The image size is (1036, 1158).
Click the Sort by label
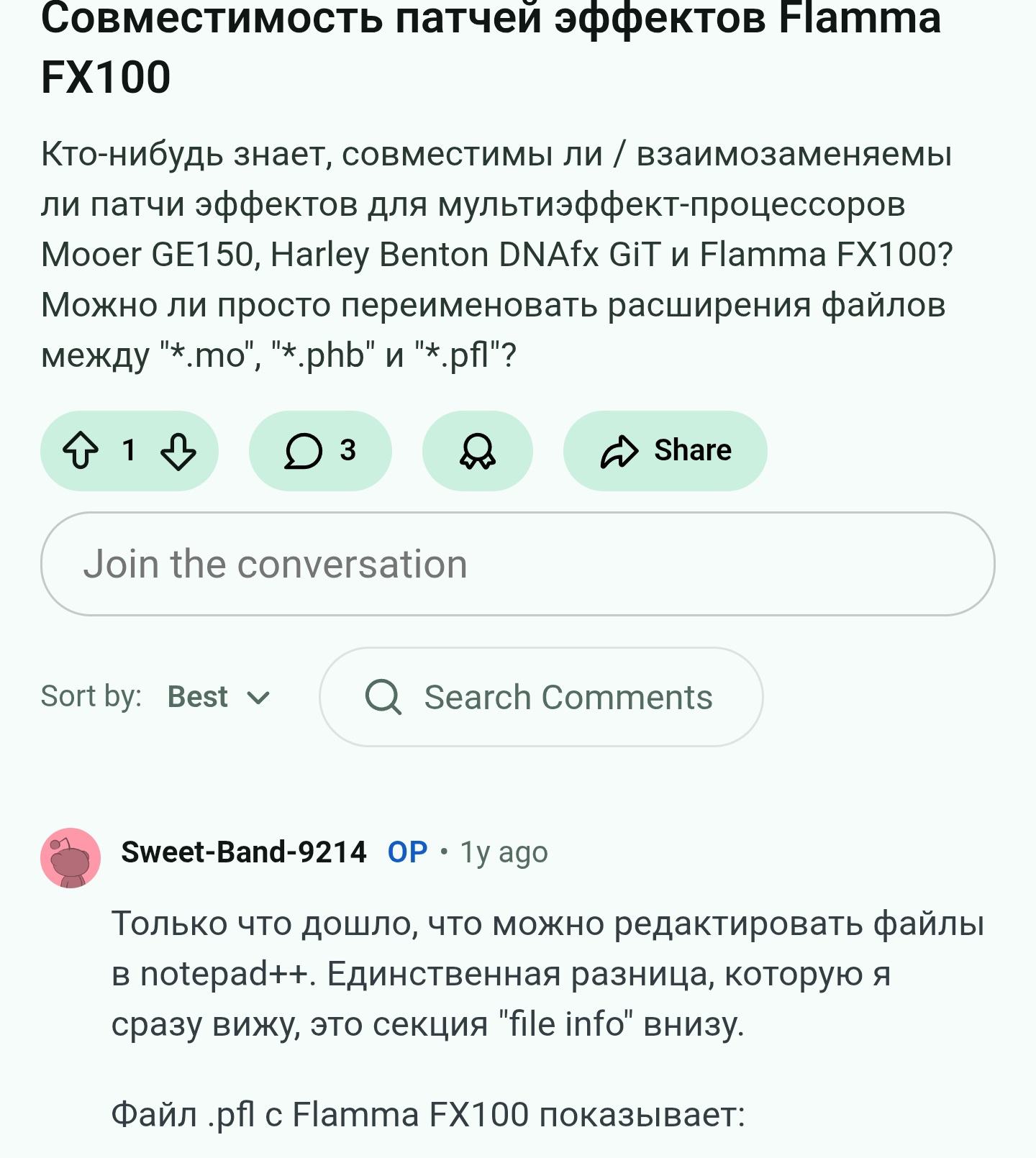coord(91,696)
